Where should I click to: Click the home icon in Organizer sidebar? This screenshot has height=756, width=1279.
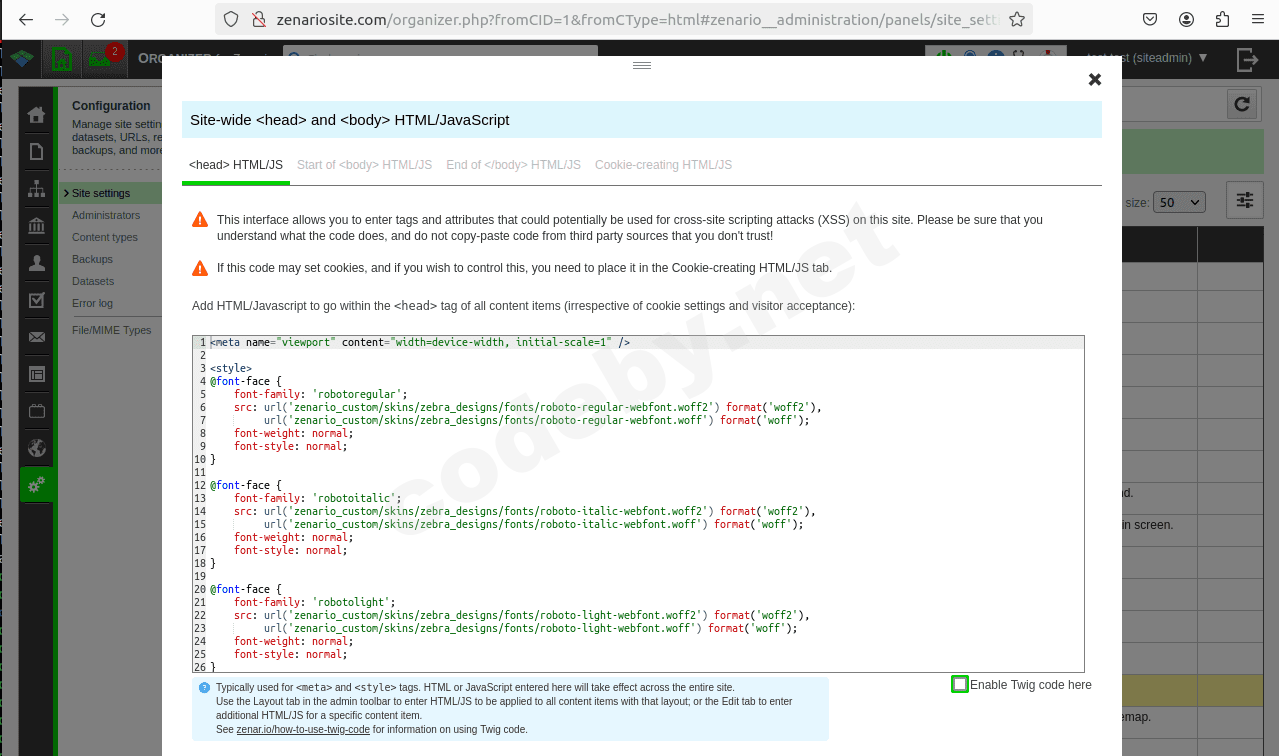37,115
